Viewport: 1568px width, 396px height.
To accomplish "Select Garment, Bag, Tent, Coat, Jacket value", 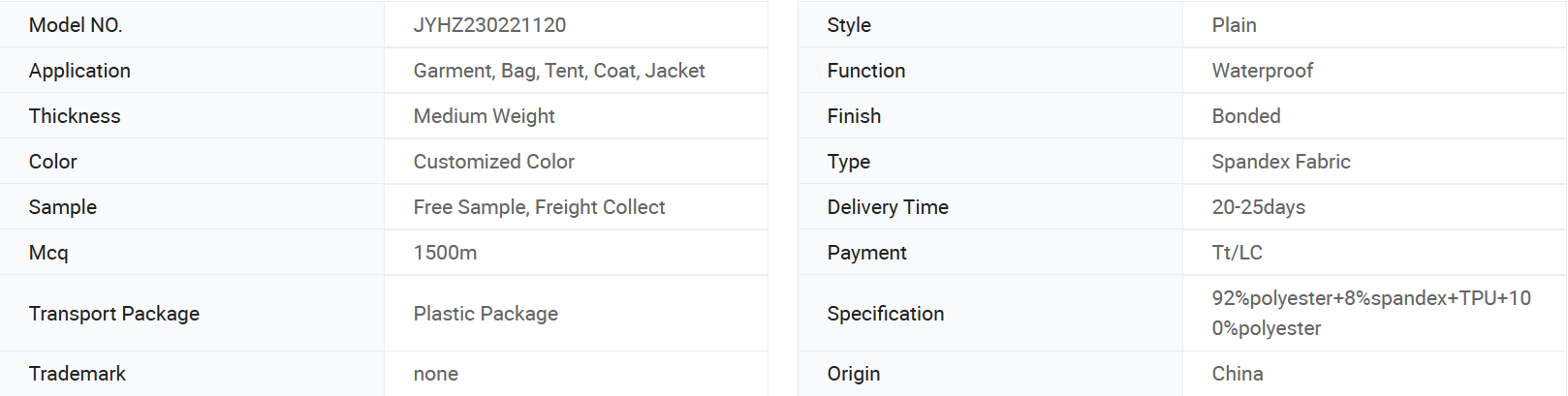I will pyautogui.click(x=559, y=71).
